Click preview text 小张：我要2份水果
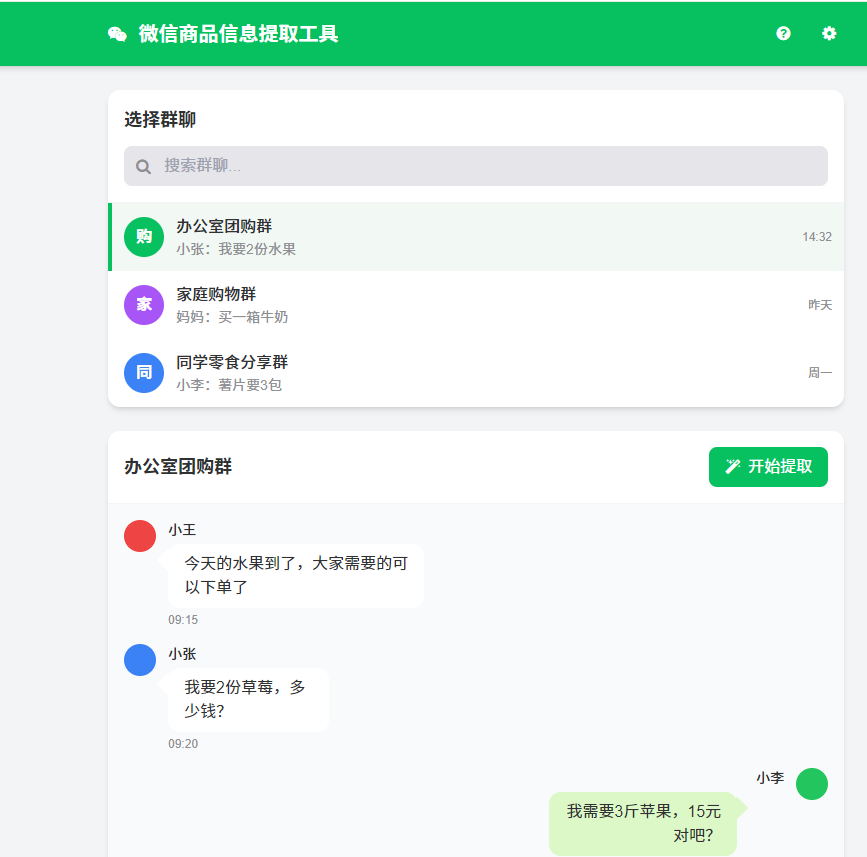Screen dimensions: 867x857 [236, 249]
